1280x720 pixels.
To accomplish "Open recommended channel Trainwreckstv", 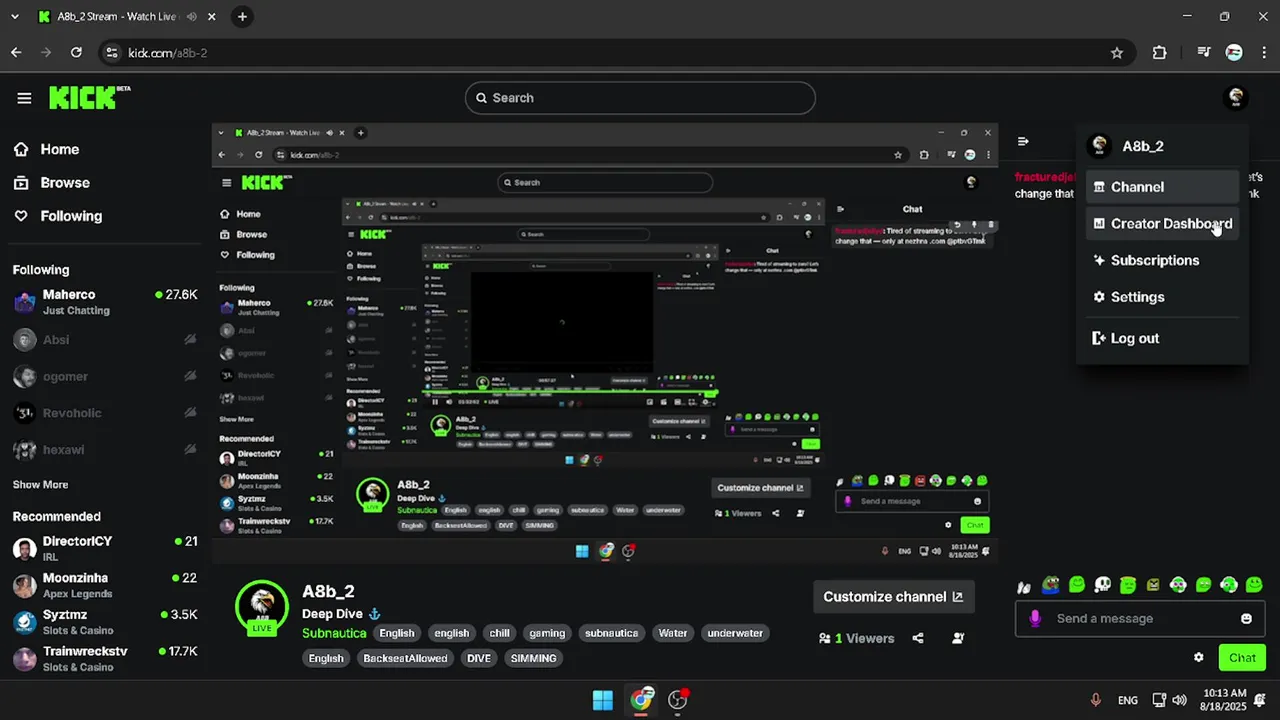I will point(105,658).
